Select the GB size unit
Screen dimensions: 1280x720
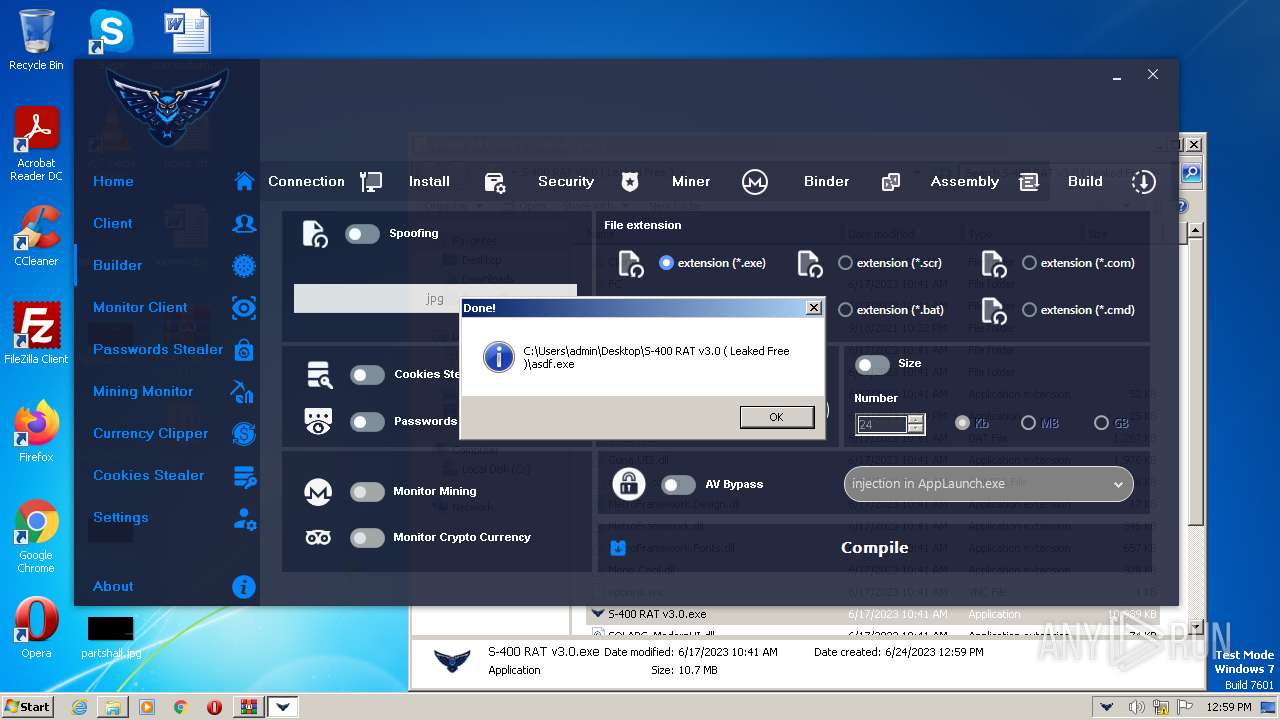click(1102, 423)
